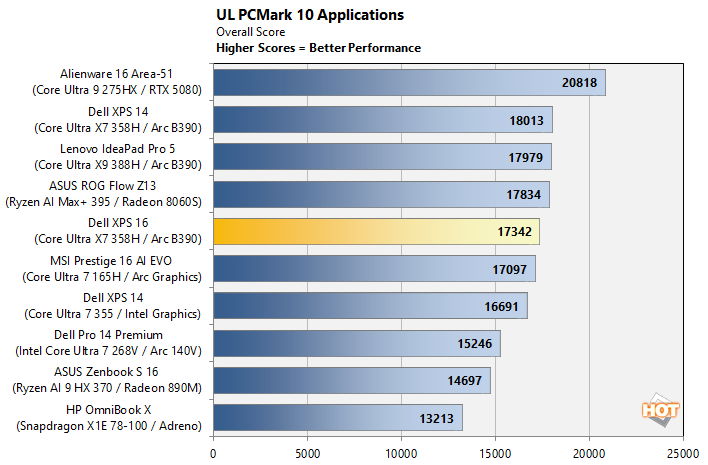
Task: Click the 17979 score value
Action: [x=526, y=158]
